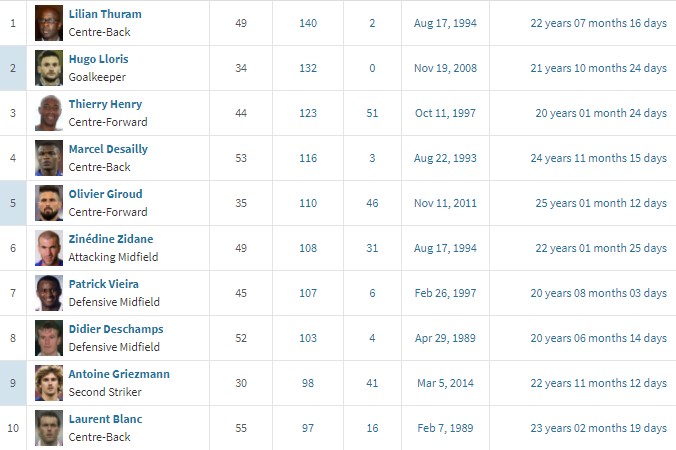Open Patrick Vieira's portrait thumbnail
The width and height of the screenshot is (676, 450).
click(47, 293)
